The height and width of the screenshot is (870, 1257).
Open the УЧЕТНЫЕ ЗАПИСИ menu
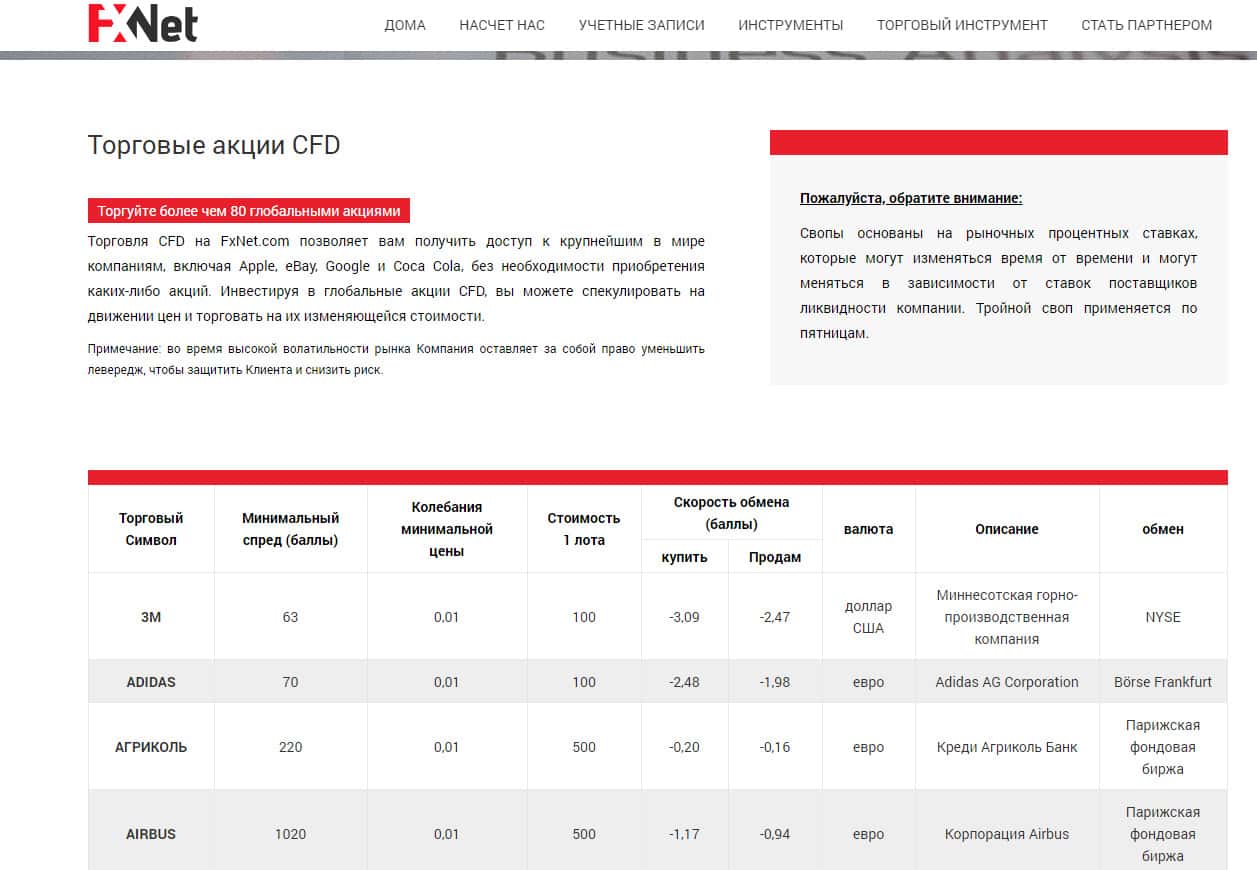641,25
